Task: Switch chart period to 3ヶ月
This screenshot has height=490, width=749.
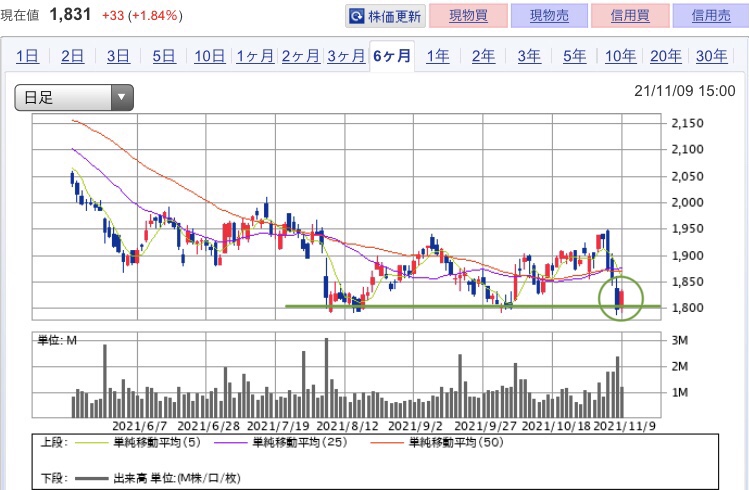Action: point(346,56)
